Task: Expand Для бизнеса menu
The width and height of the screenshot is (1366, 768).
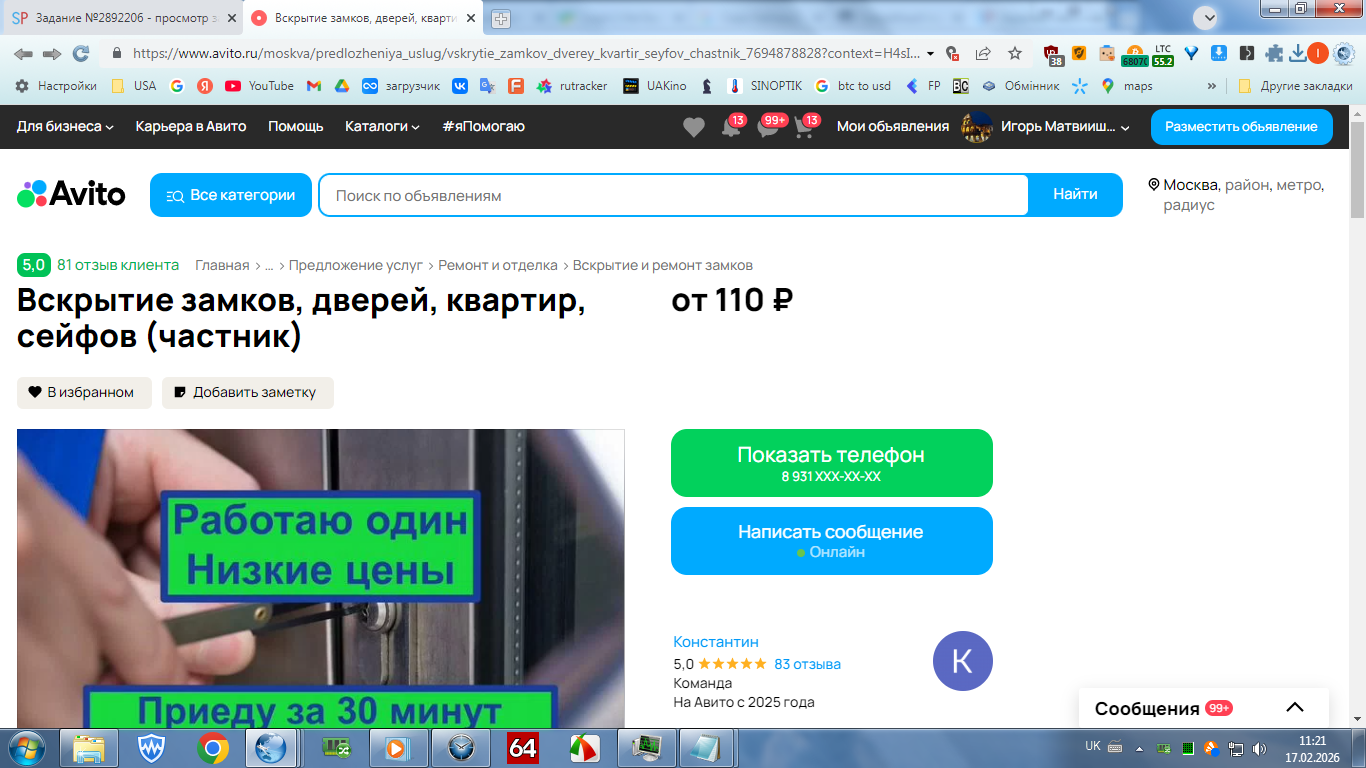Action: (65, 127)
